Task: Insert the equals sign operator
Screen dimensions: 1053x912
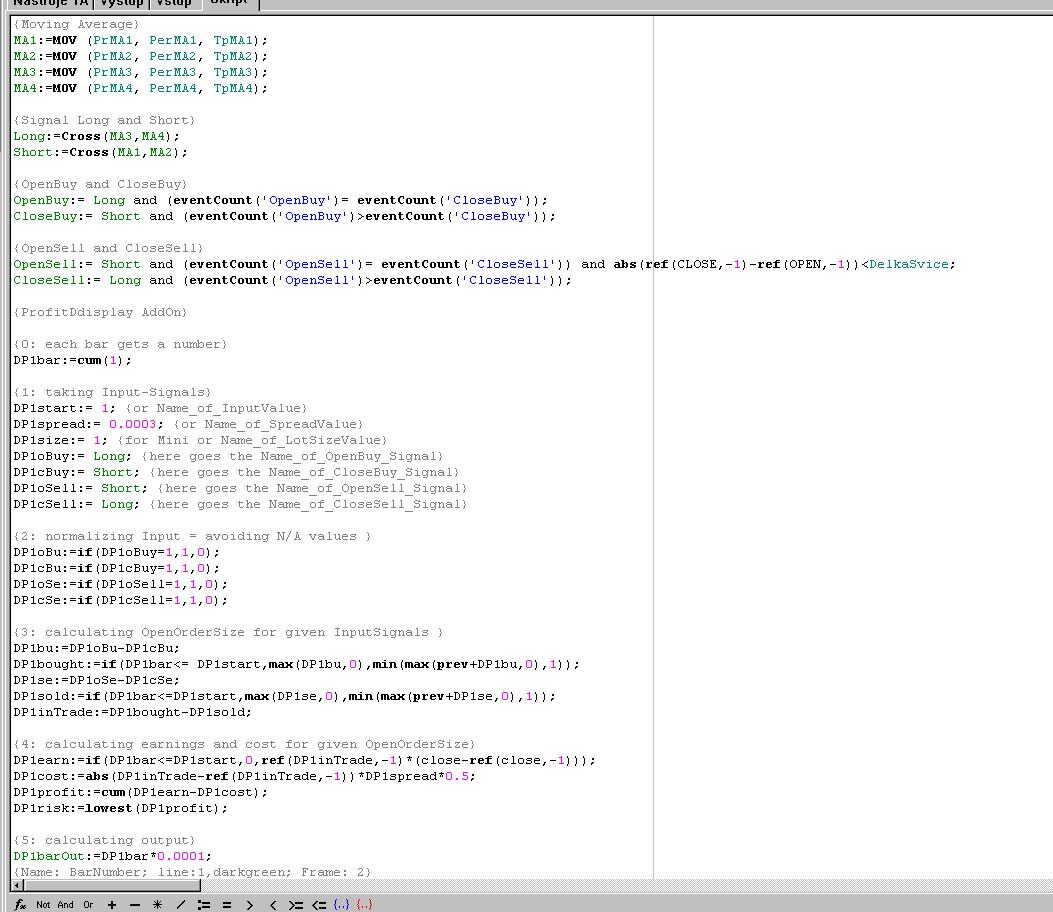Action: [x=227, y=904]
